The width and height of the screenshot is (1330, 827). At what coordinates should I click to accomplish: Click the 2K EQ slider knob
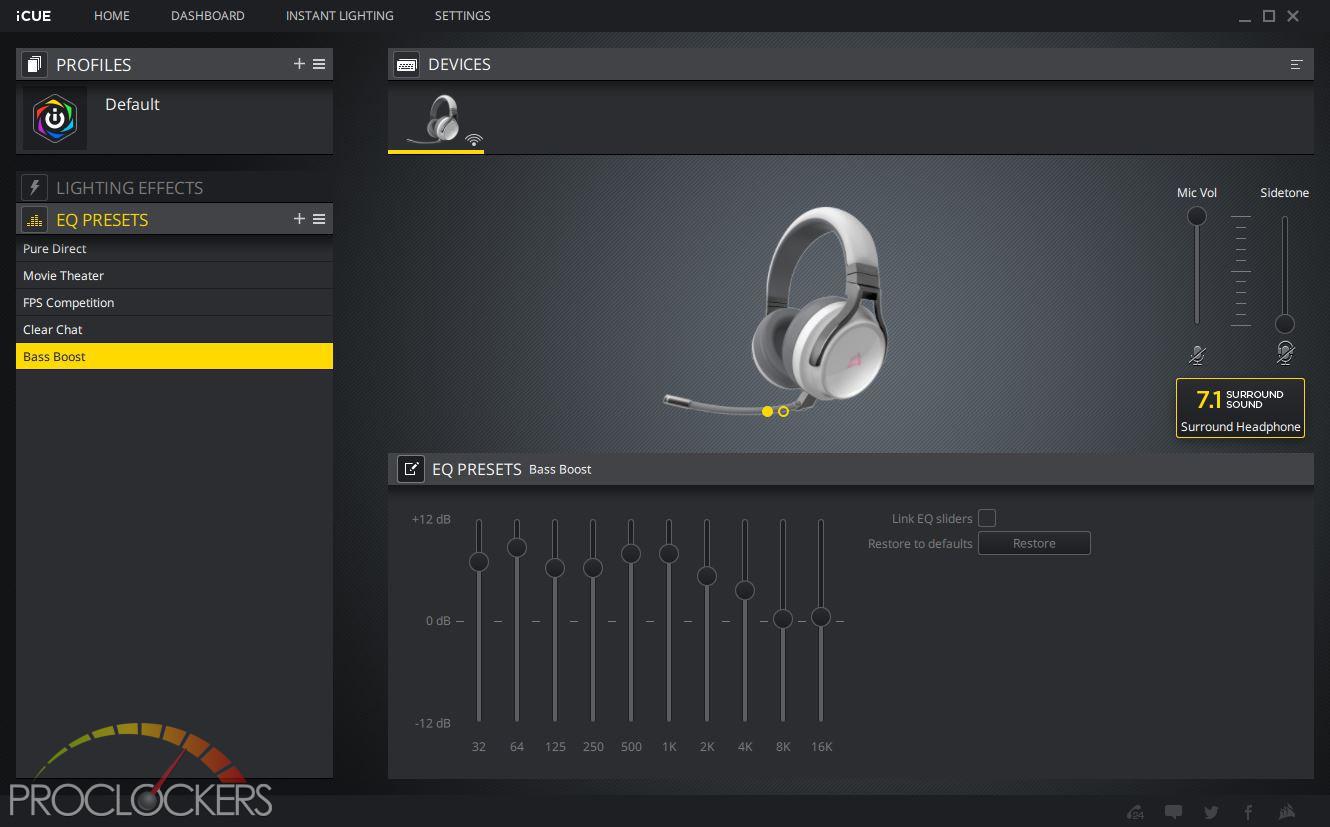(x=707, y=576)
